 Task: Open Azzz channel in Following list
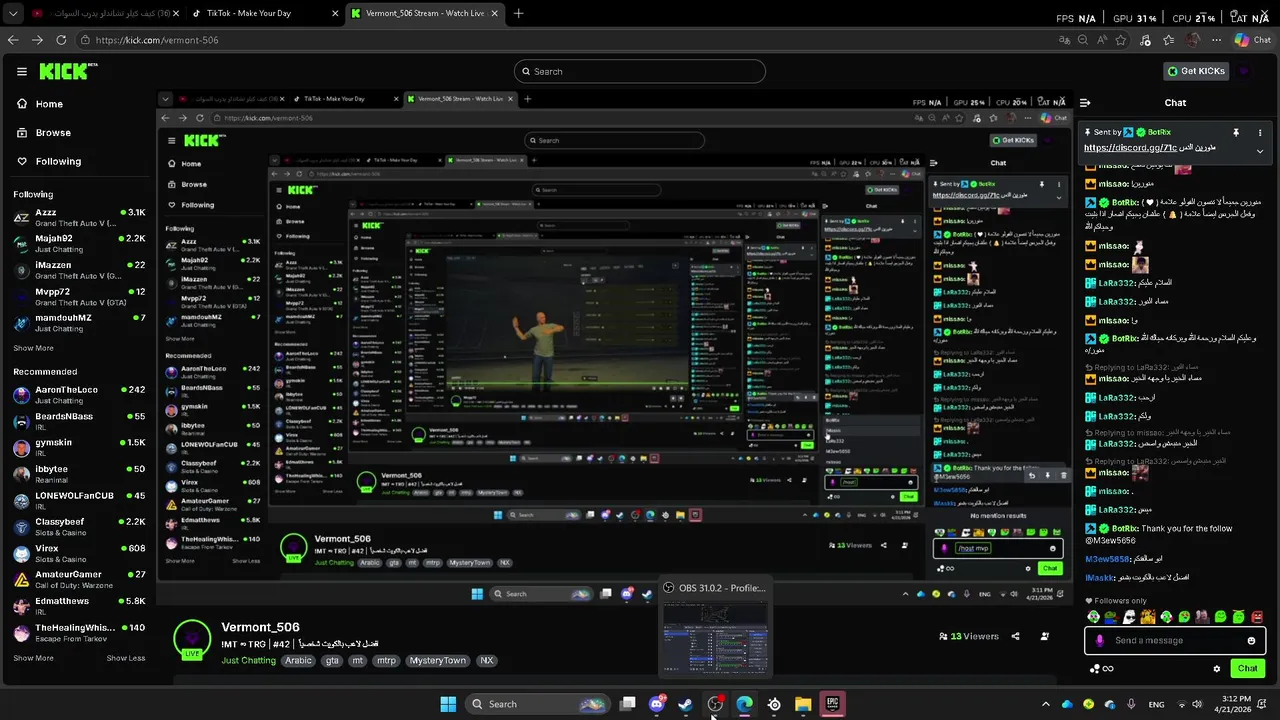click(80, 217)
